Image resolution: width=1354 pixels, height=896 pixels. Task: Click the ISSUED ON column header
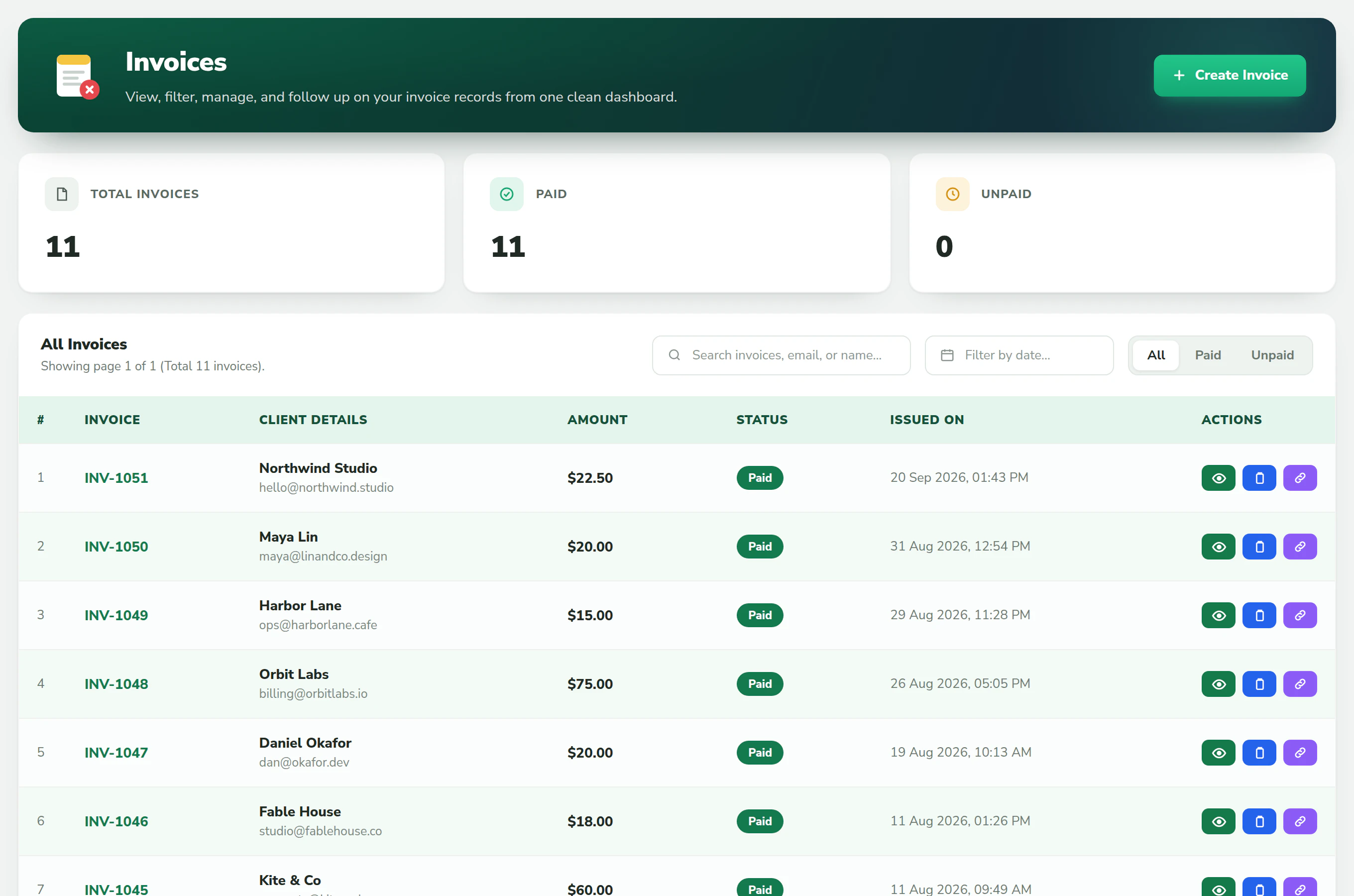point(927,420)
